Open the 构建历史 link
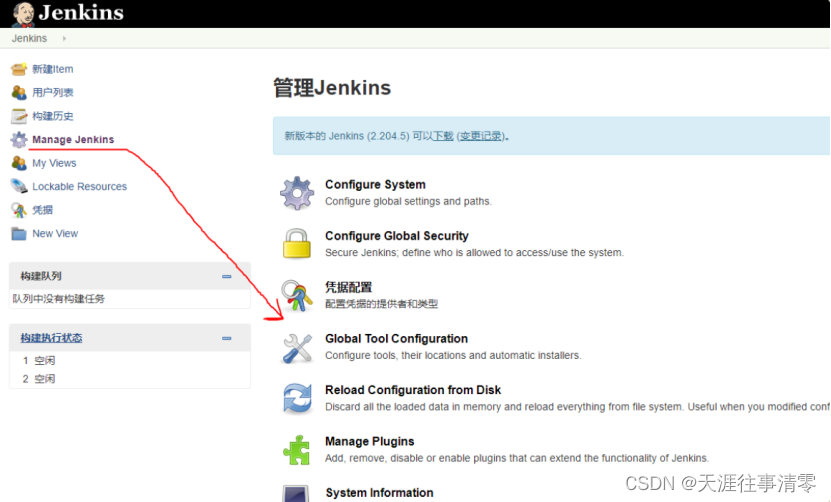Image resolution: width=831 pixels, height=502 pixels. point(52,116)
